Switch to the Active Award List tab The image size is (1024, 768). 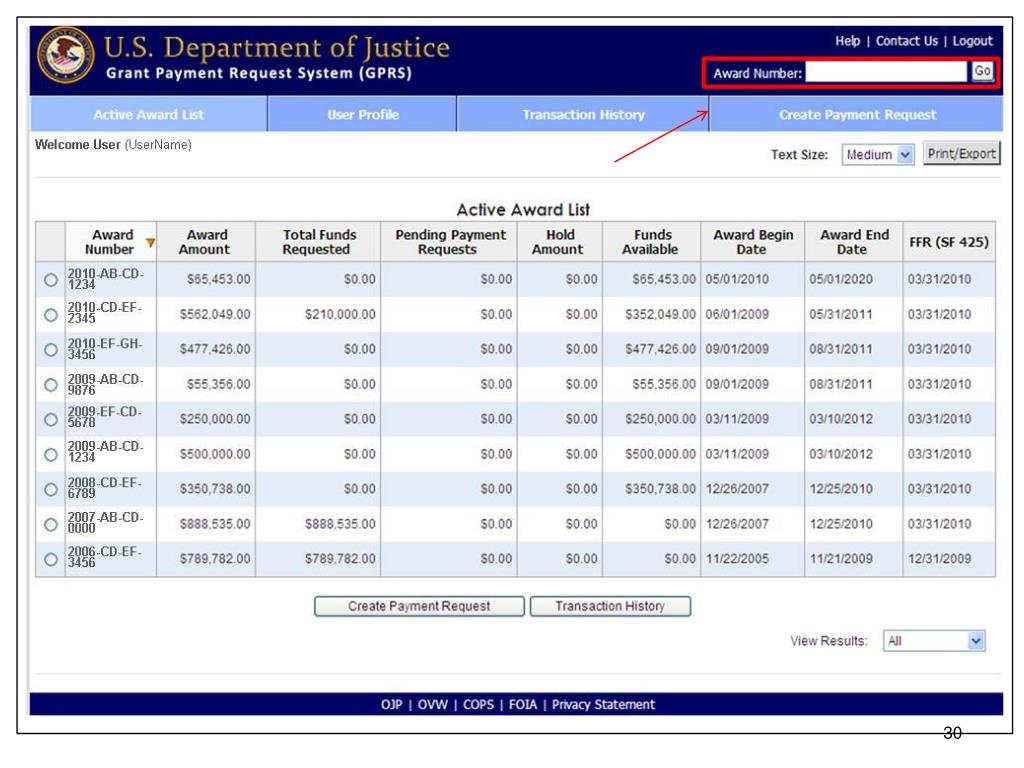[x=148, y=114]
